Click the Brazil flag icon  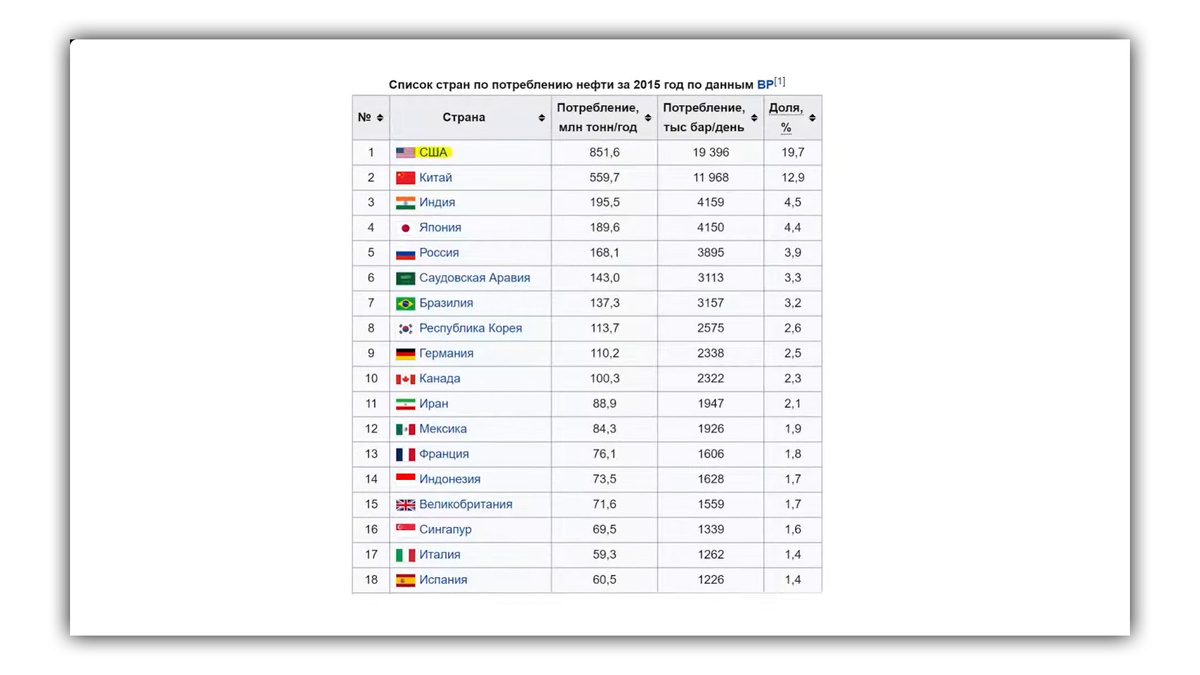(405, 303)
